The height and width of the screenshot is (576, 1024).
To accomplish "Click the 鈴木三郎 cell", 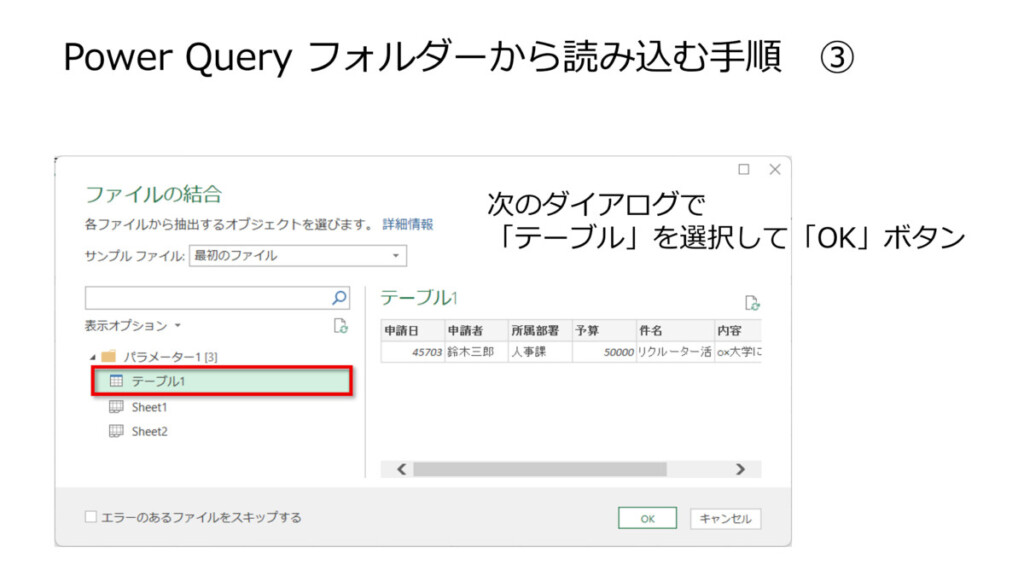I will pyautogui.click(x=476, y=352).
